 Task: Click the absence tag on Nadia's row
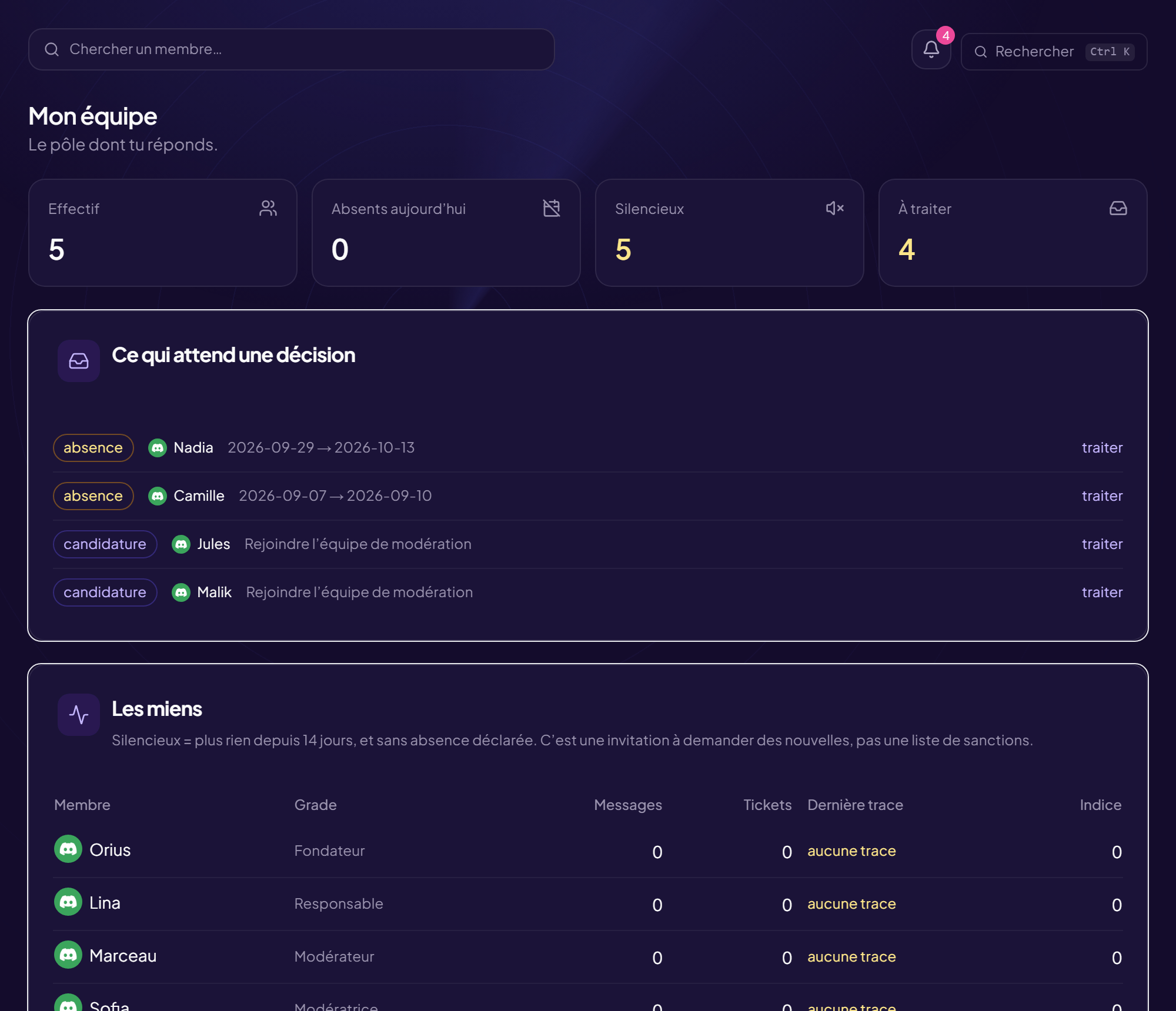coord(93,448)
